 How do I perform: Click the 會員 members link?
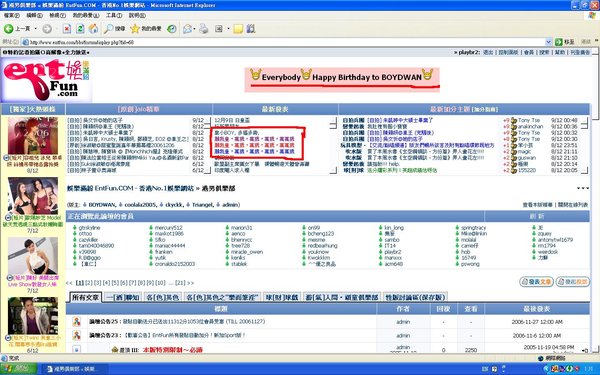pyautogui.click(x=529, y=52)
